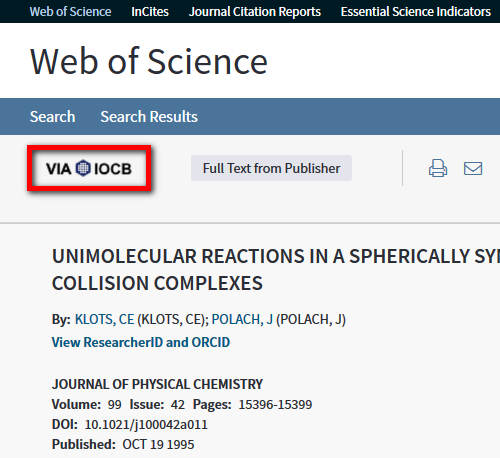Click the DOI value 10.1021/j100042a011
The height and width of the screenshot is (458, 500).
click(x=146, y=425)
